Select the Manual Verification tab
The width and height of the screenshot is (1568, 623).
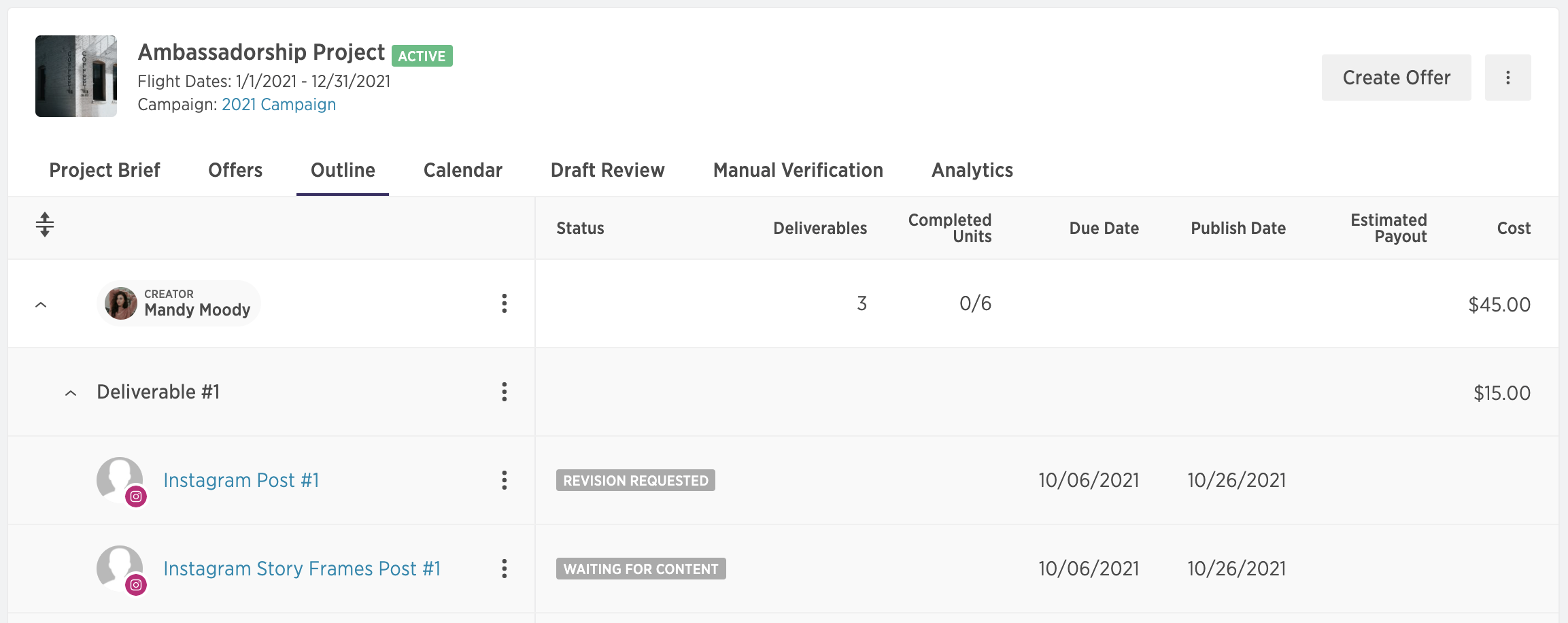click(x=798, y=170)
